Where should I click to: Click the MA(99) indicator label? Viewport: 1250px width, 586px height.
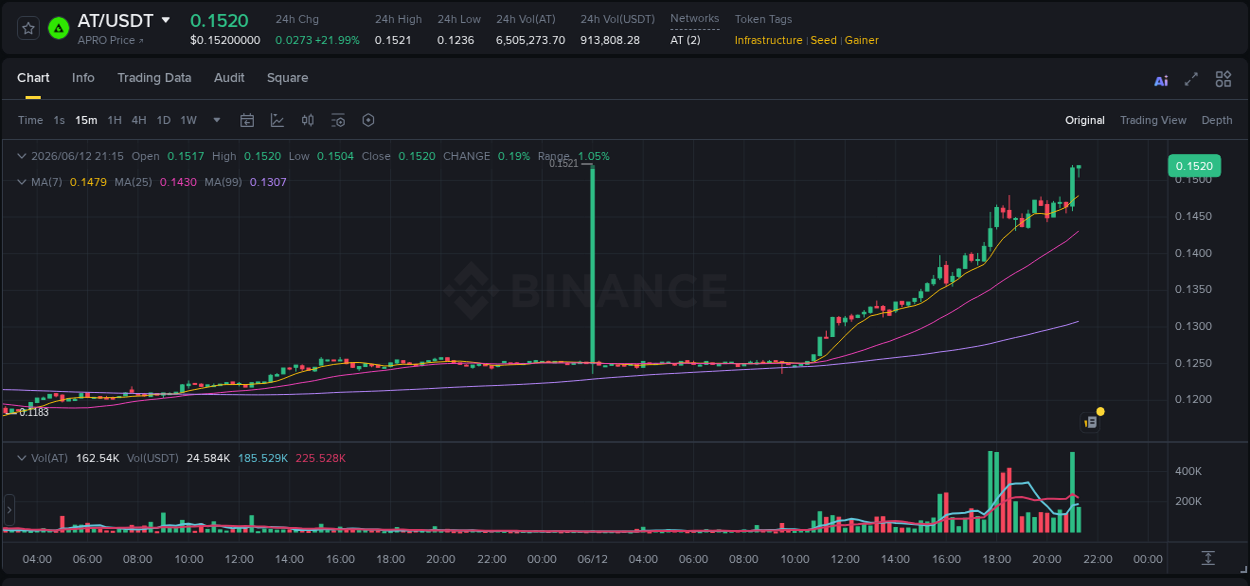[224, 182]
